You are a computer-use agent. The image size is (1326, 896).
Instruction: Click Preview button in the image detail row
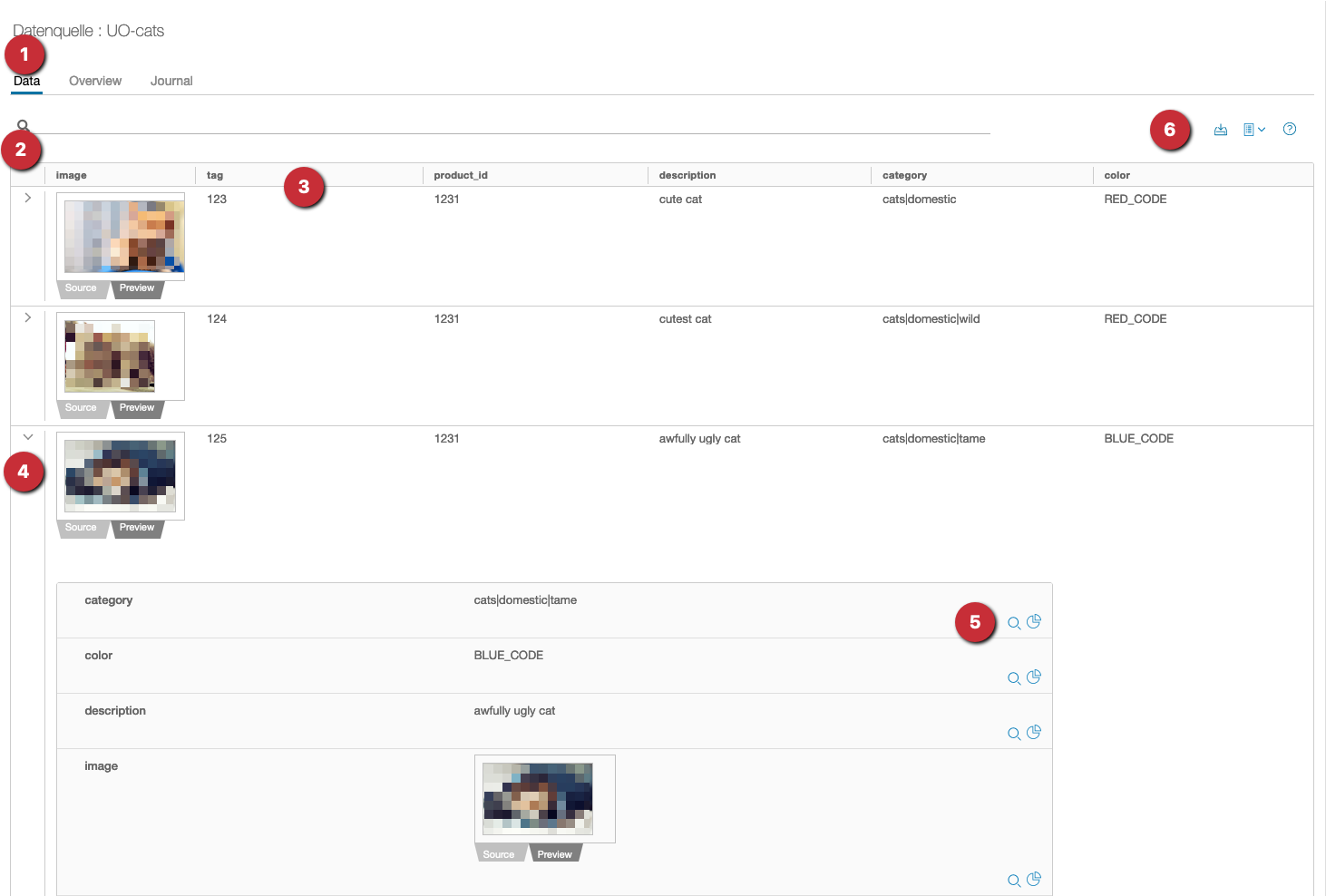554,854
